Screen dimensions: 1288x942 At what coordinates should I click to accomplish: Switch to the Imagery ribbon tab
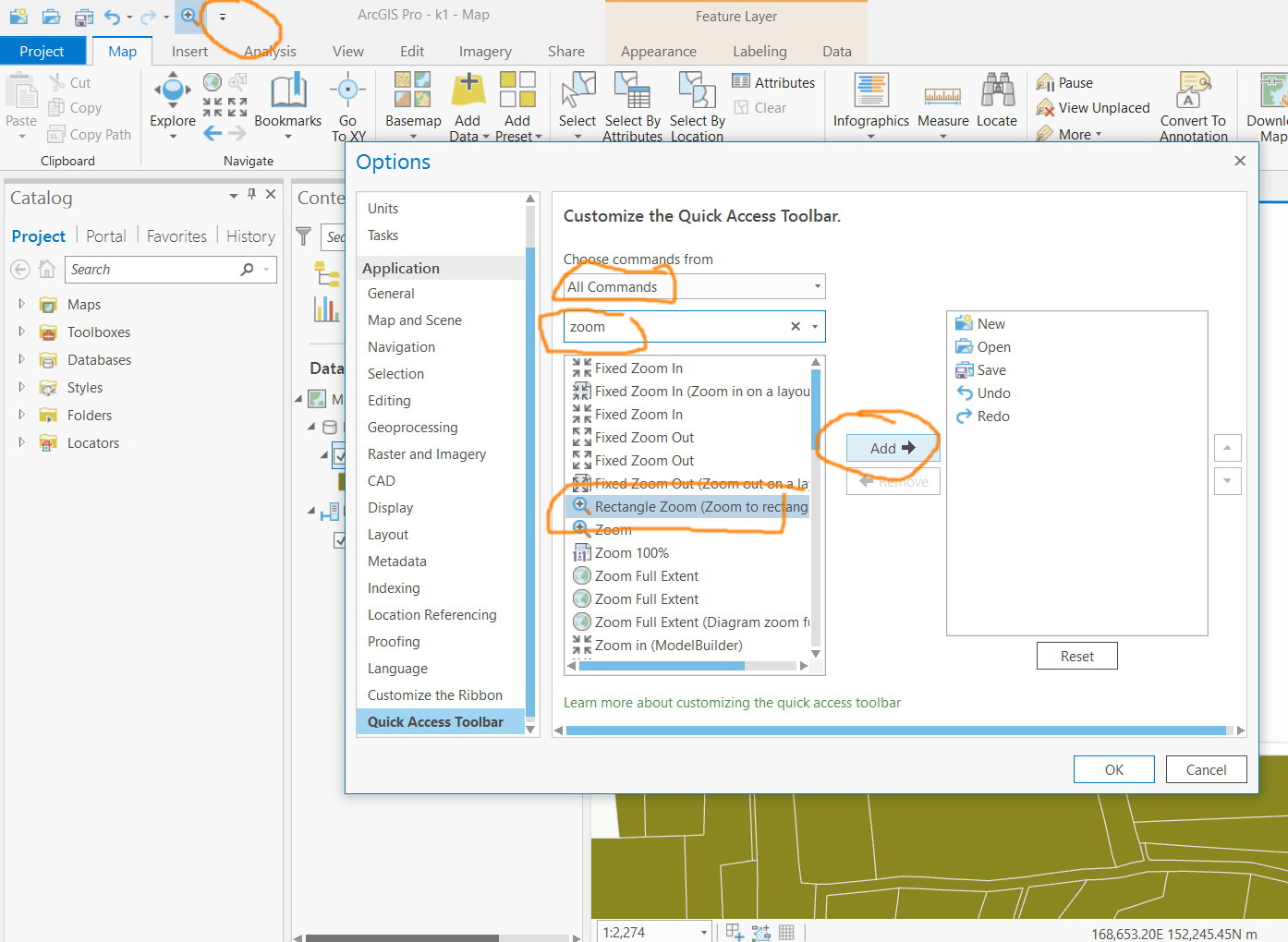(x=485, y=52)
